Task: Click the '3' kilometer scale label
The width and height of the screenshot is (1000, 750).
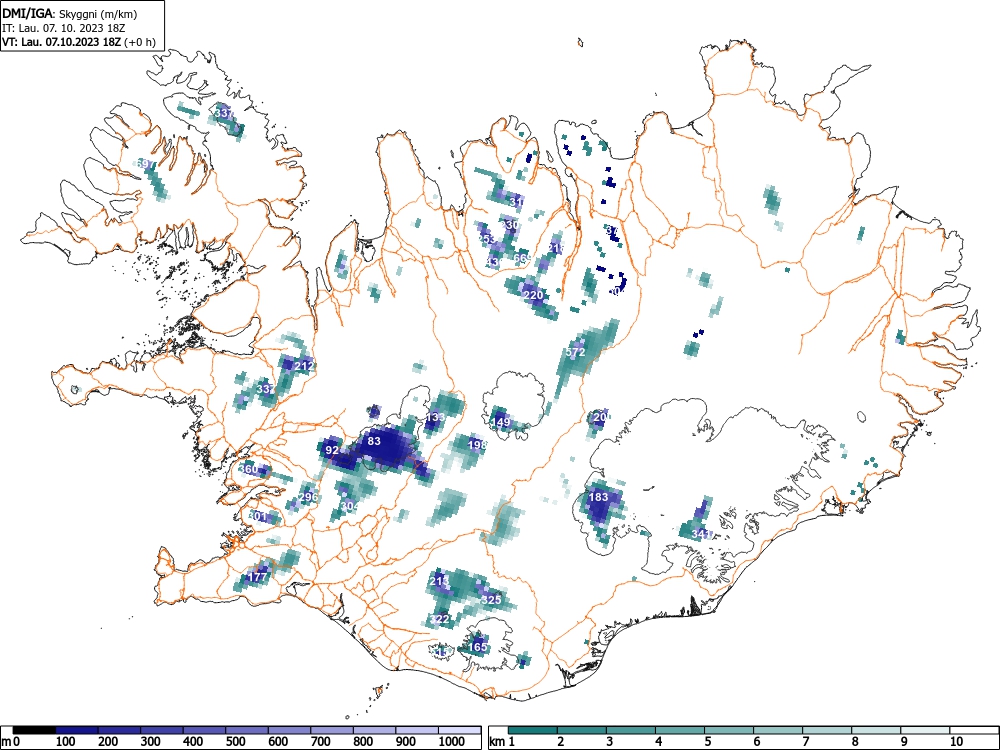Action: [x=609, y=742]
